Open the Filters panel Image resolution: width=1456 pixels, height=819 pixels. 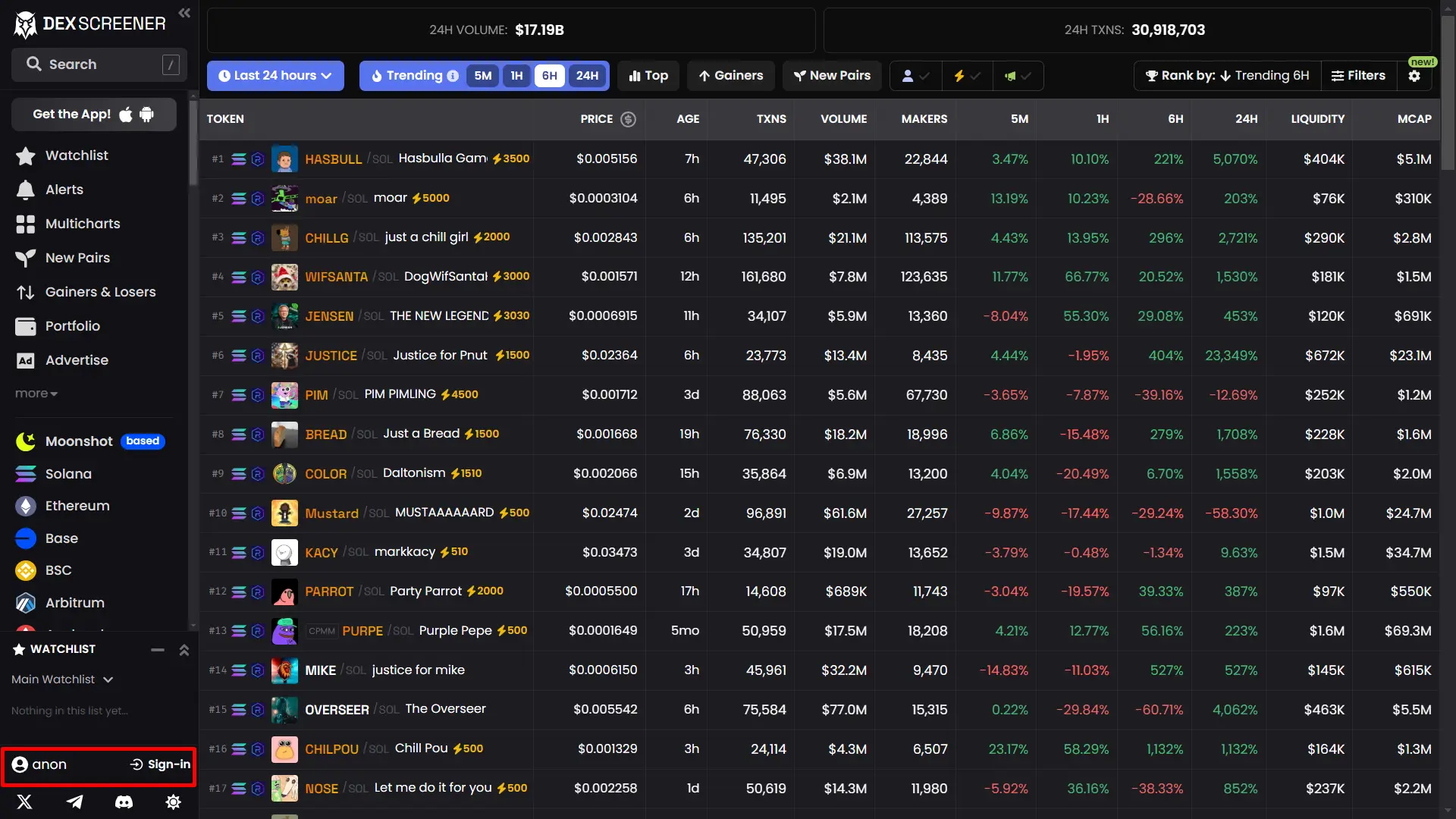click(x=1359, y=76)
